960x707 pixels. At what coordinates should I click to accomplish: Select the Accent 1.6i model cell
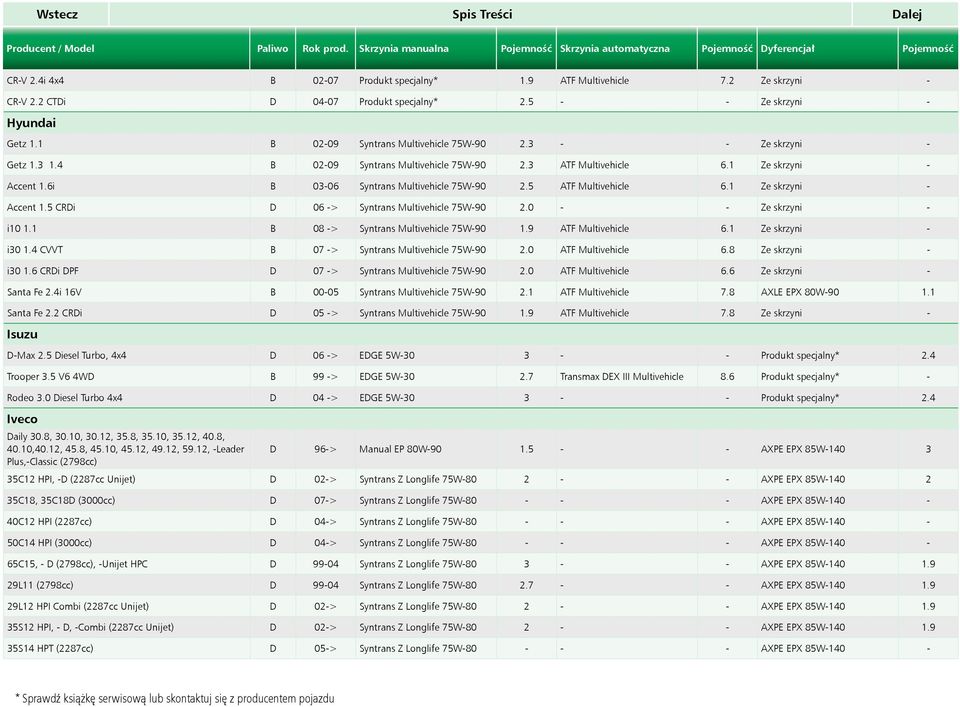click(126, 186)
